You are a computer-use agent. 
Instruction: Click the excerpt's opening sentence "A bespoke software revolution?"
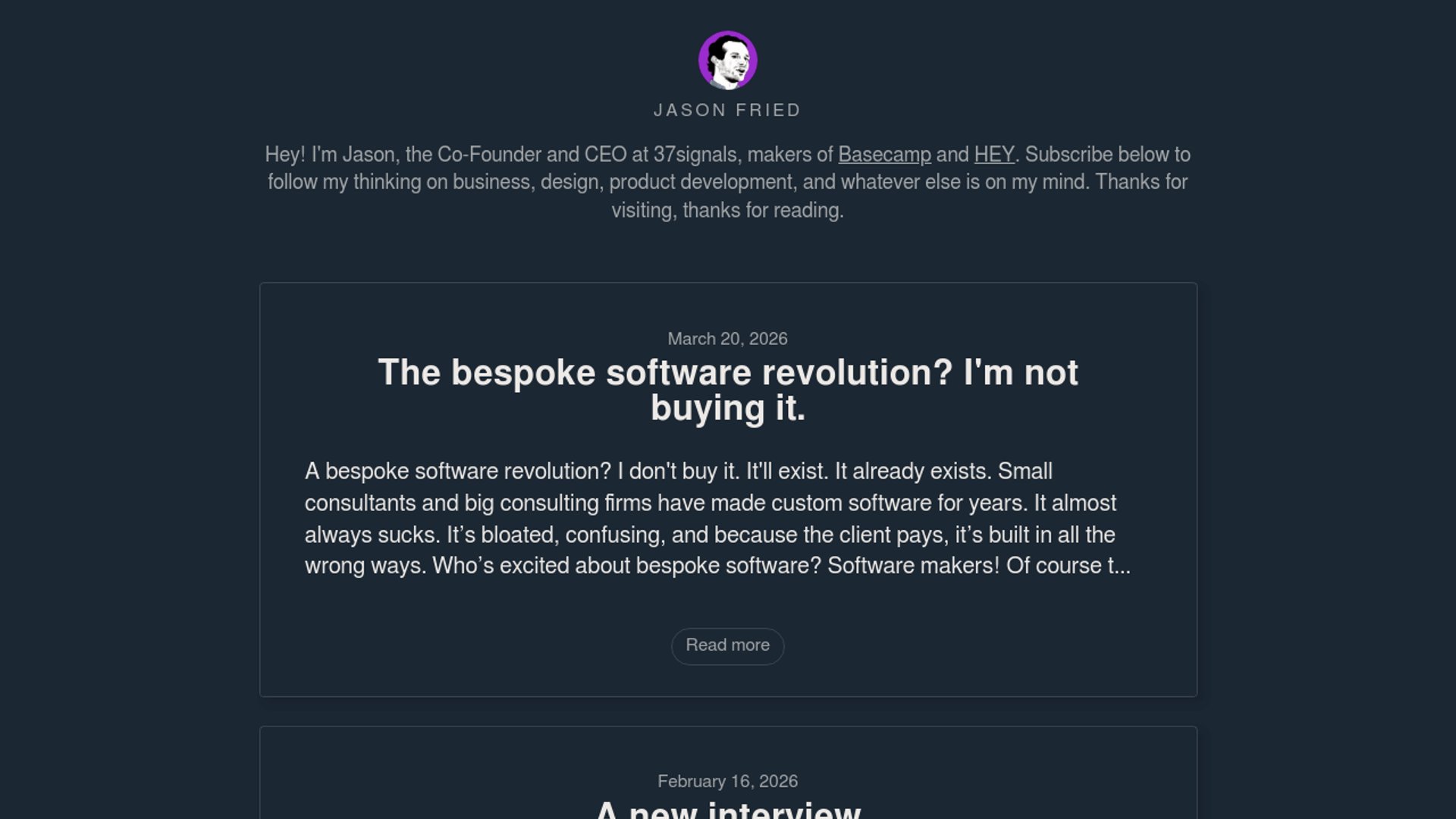(458, 472)
